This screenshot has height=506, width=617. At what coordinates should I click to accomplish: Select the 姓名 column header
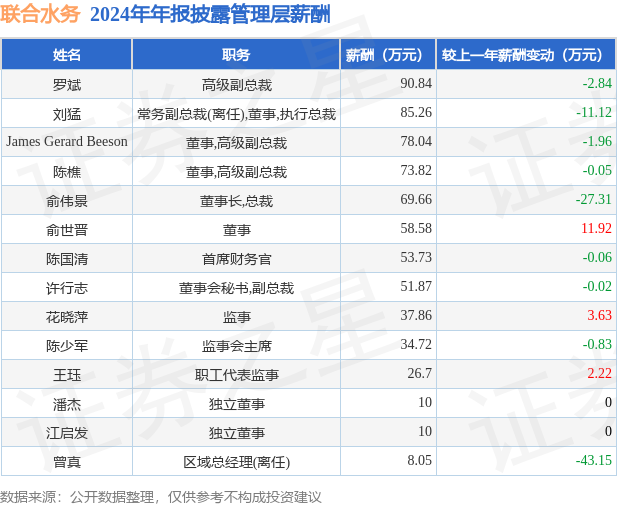pos(67,55)
